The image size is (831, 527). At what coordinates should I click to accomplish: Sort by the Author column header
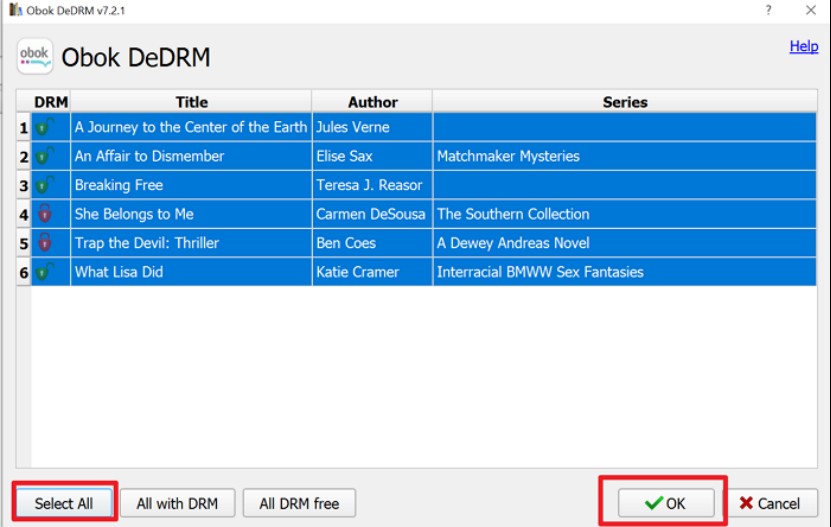pyautogui.click(x=373, y=102)
